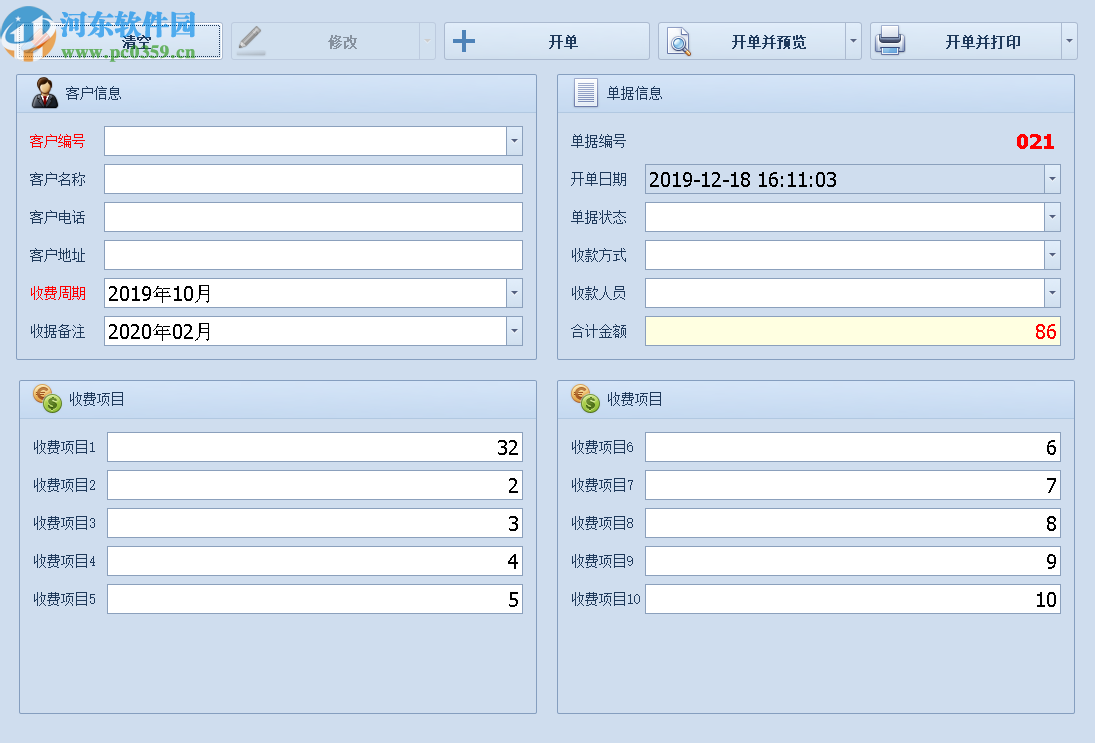
Task: Click the blue plus icon for 开单
Action: [464, 41]
